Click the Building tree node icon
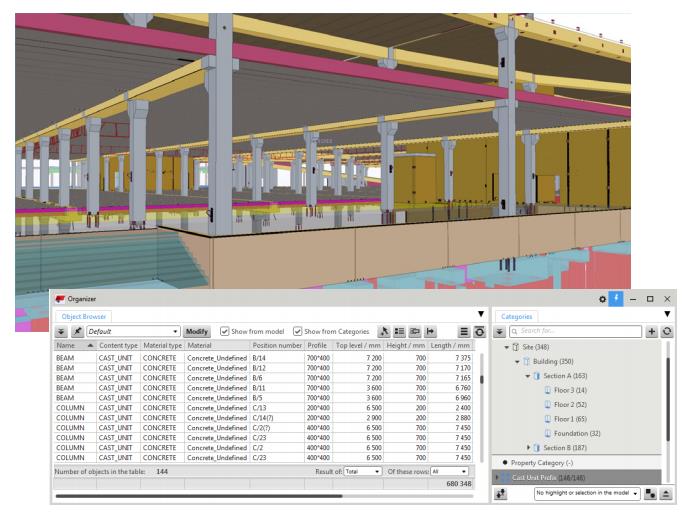 click(x=526, y=361)
